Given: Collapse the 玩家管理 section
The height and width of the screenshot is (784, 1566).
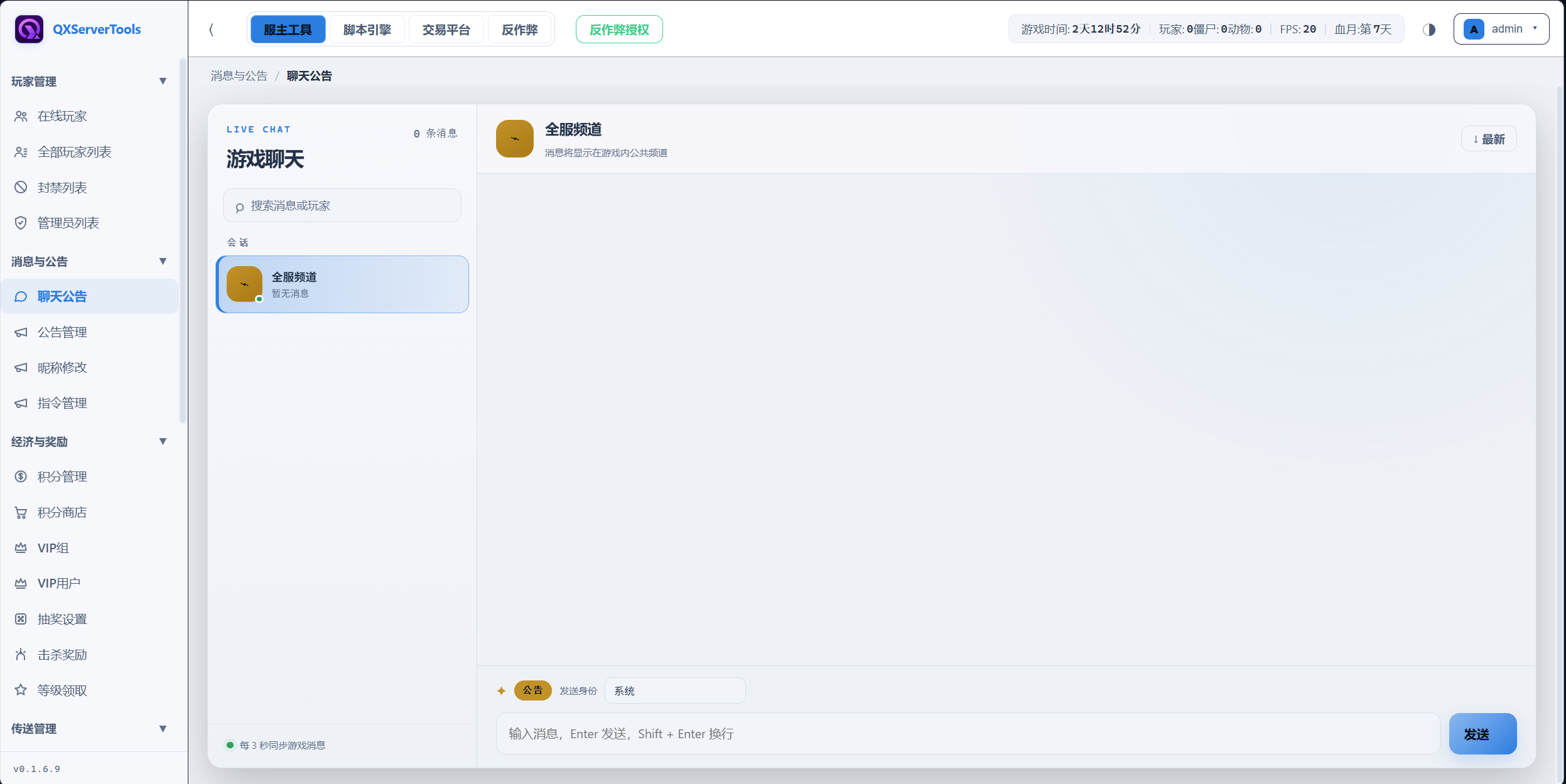Looking at the screenshot, I should [163, 81].
